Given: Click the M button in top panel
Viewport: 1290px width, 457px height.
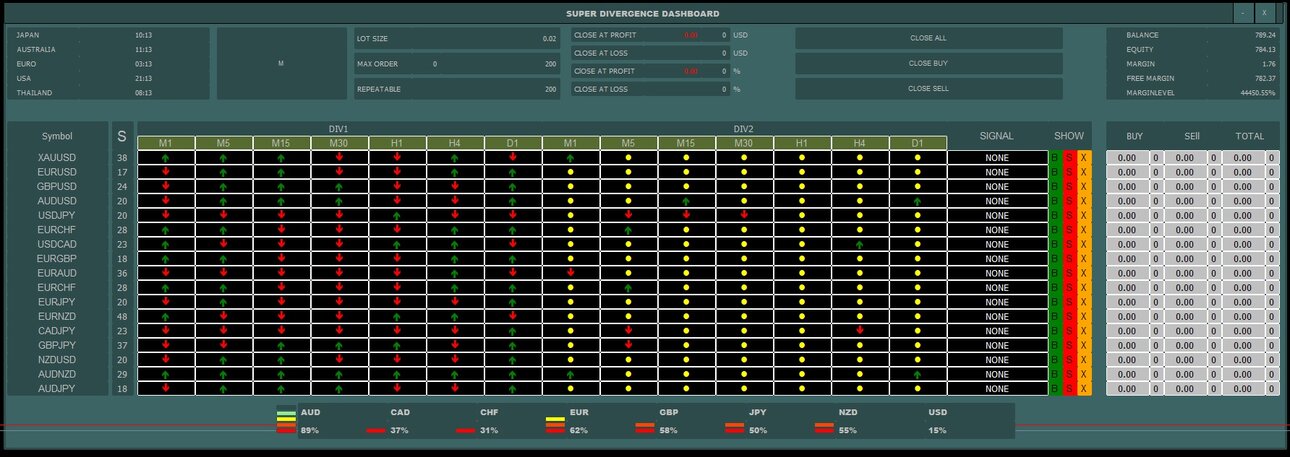Looking at the screenshot, I should point(281,63).
